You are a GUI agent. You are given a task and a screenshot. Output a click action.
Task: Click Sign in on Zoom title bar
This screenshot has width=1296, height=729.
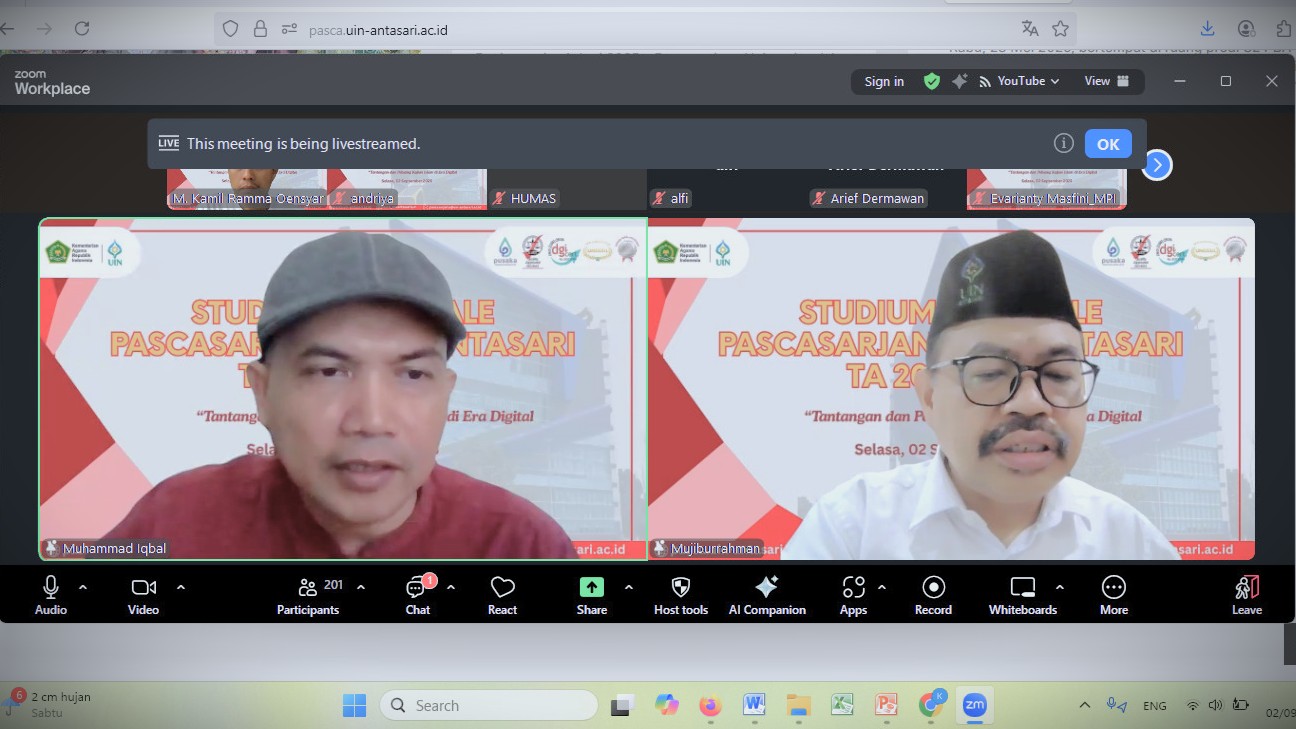click(x=884, y=81)
